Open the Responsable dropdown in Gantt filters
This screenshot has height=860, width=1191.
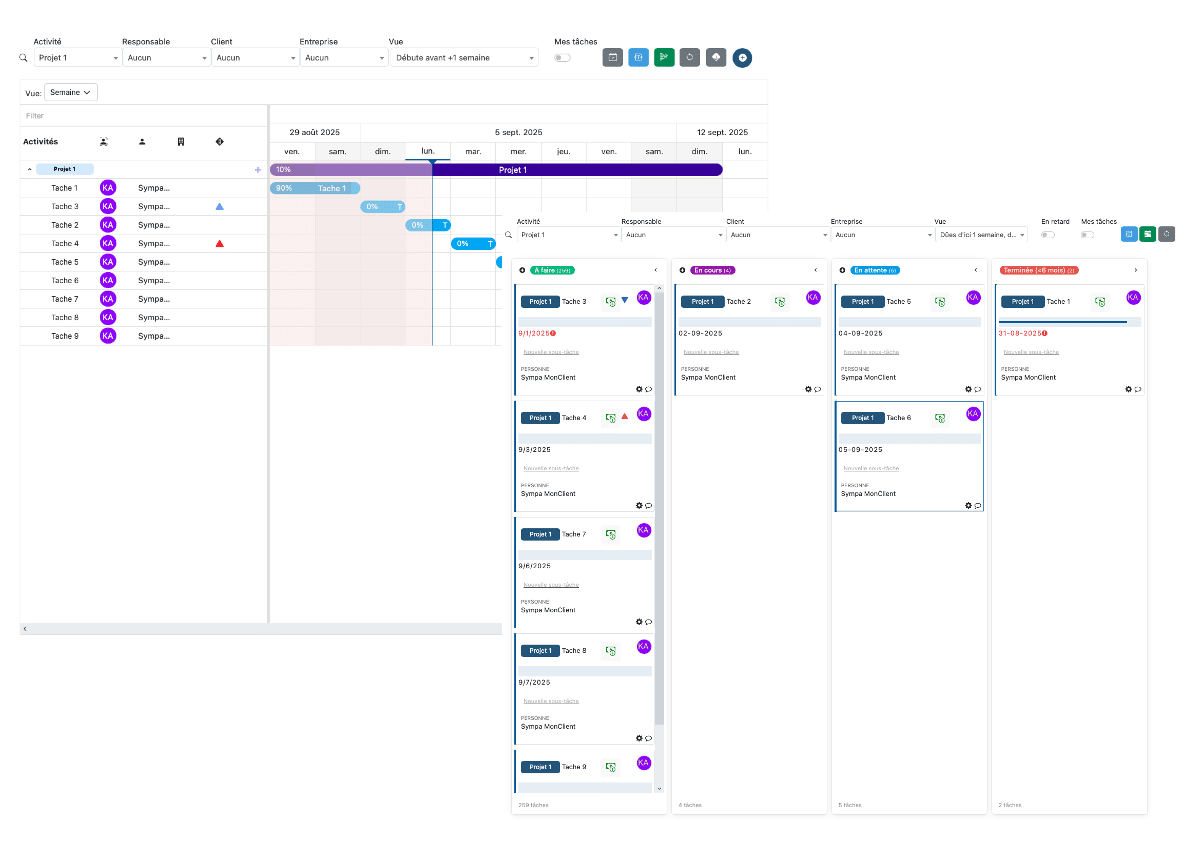165,58
